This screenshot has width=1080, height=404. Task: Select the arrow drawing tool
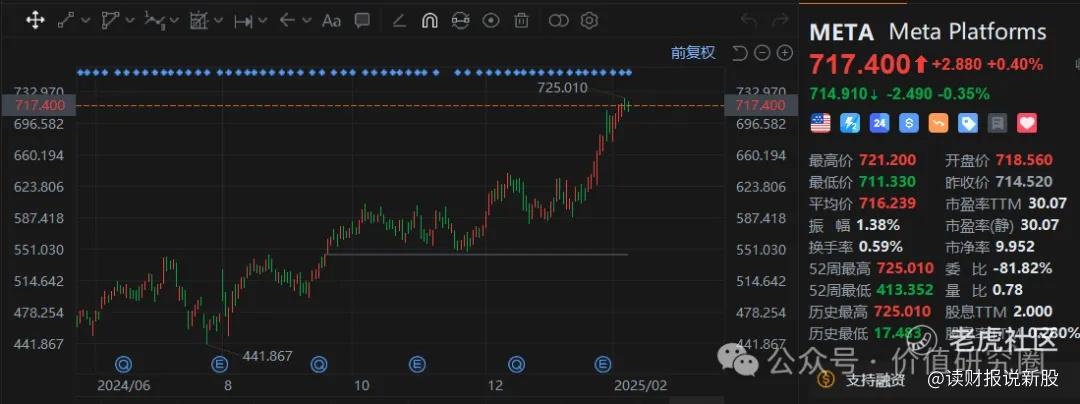pyautogui.click(x=287, y=21)
